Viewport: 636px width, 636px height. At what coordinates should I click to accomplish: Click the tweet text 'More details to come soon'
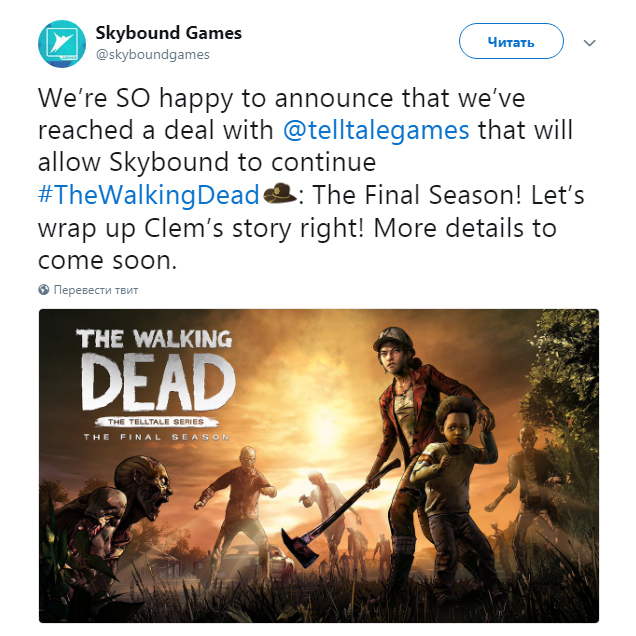[297, 243]
